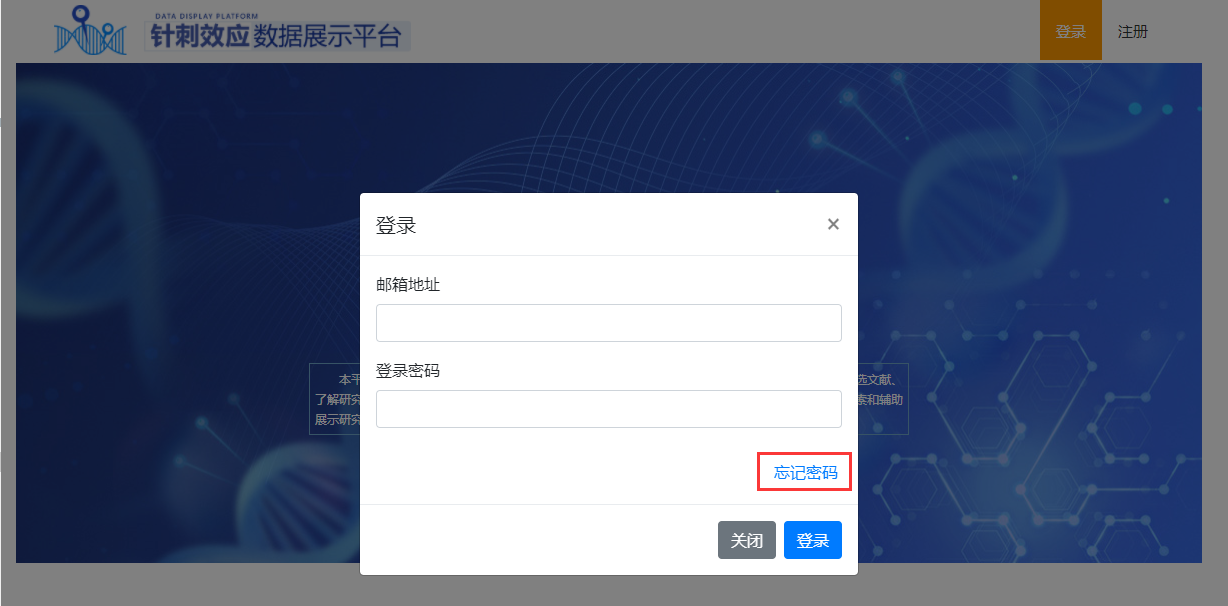
Task: Close the login dialog with the X icon
Action: pyautogui.click(x=833, y=224)
